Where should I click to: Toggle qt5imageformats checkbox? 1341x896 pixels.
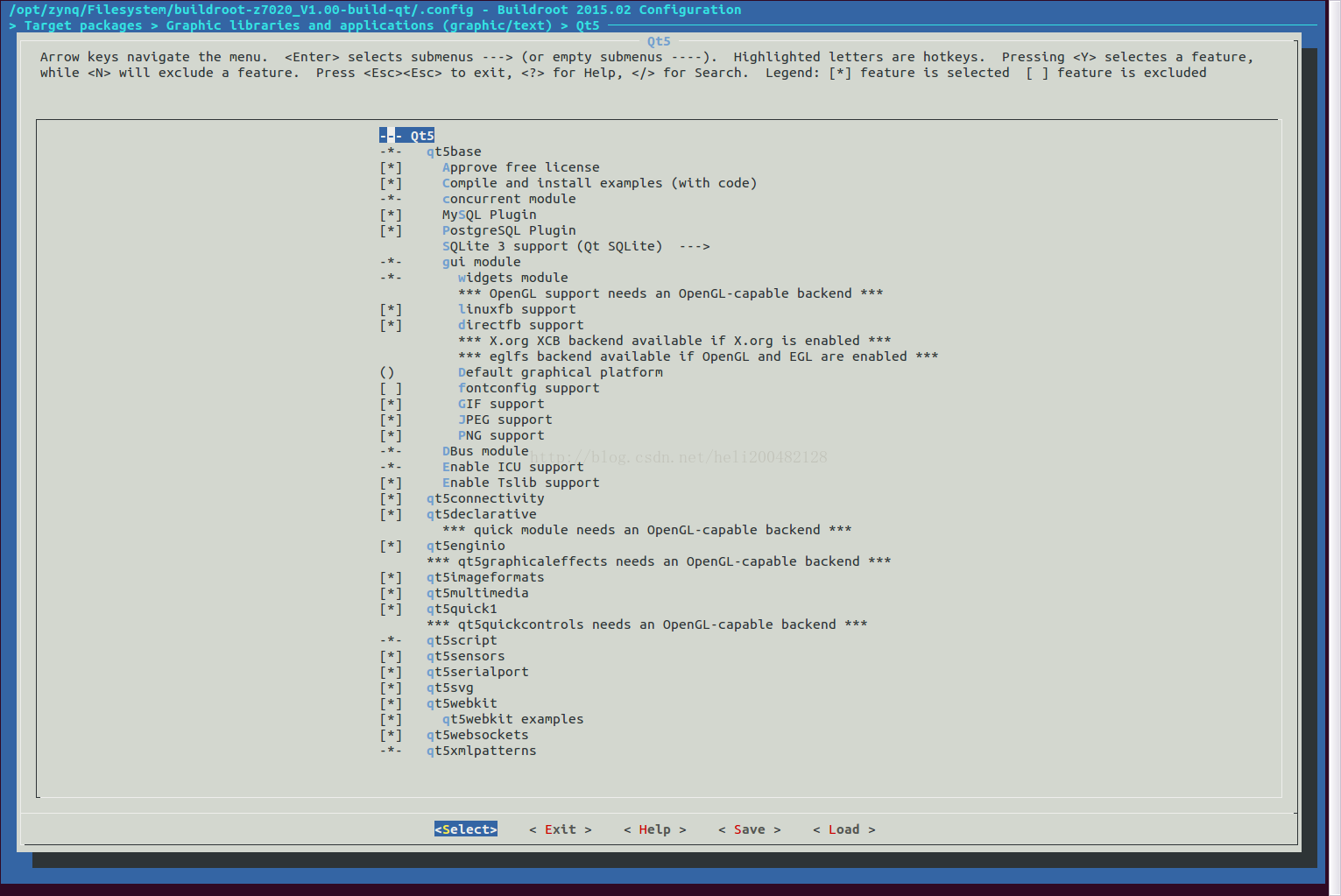click(391, 577)
